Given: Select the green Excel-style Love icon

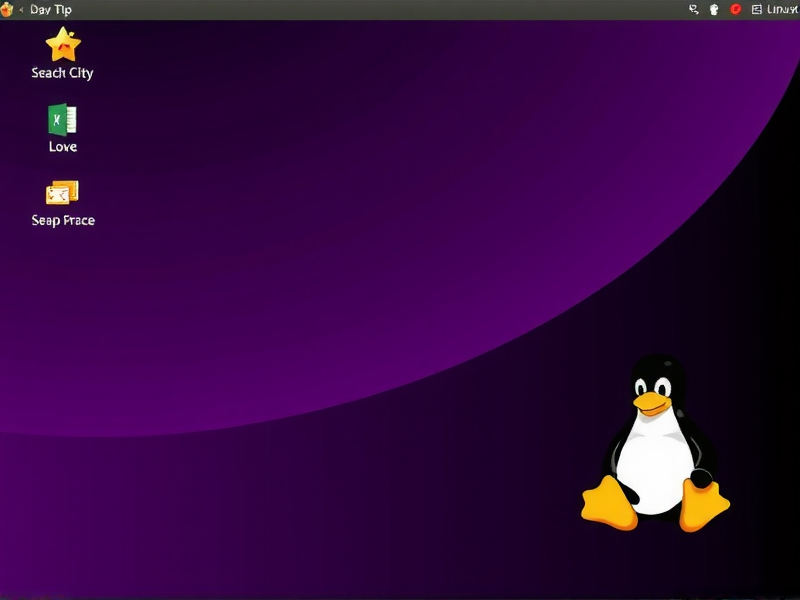Looking at the screenshot, I should tap(62, 121).
